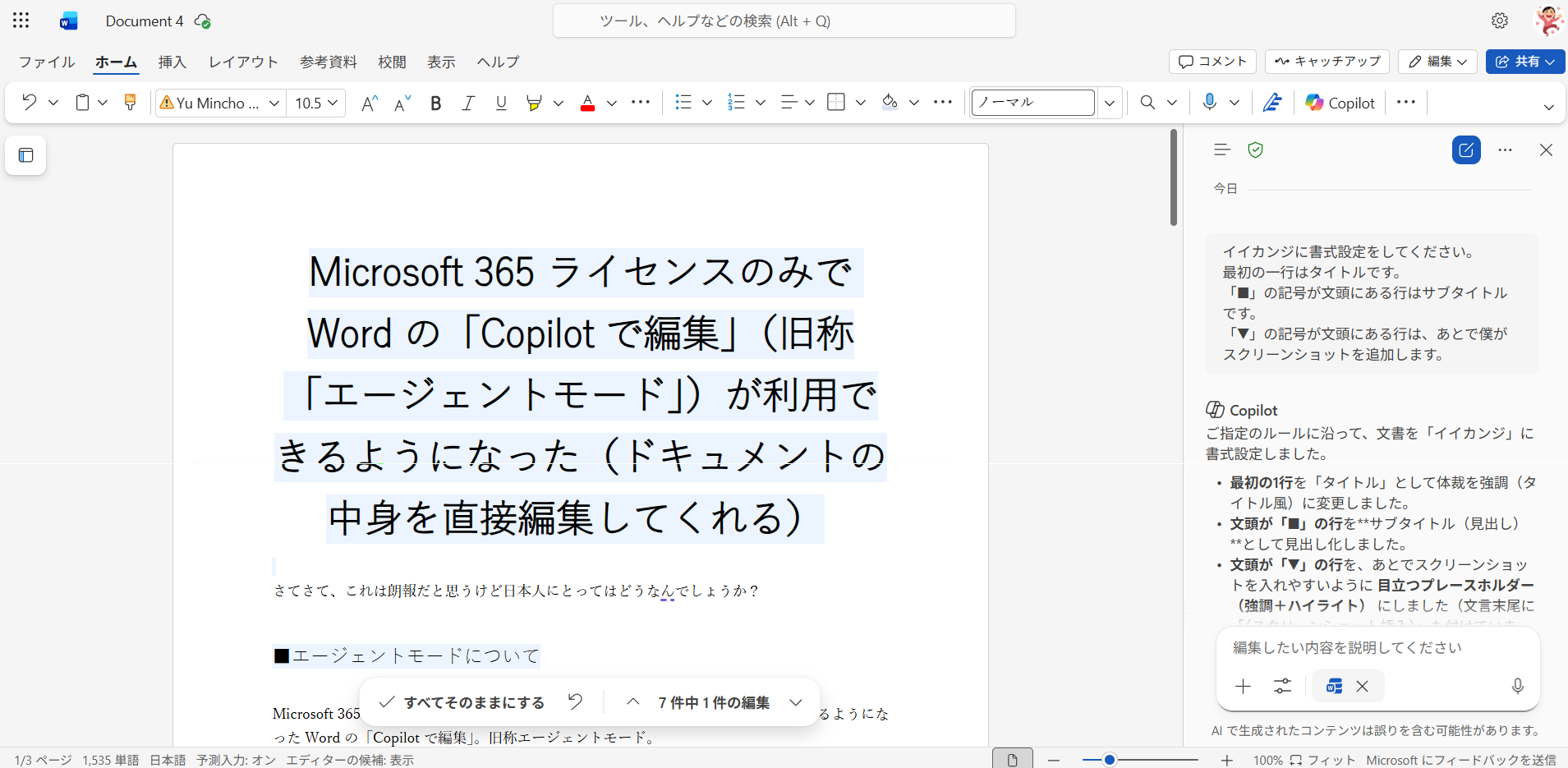Click the app launcher waffle icon

[x=21, y=21]
